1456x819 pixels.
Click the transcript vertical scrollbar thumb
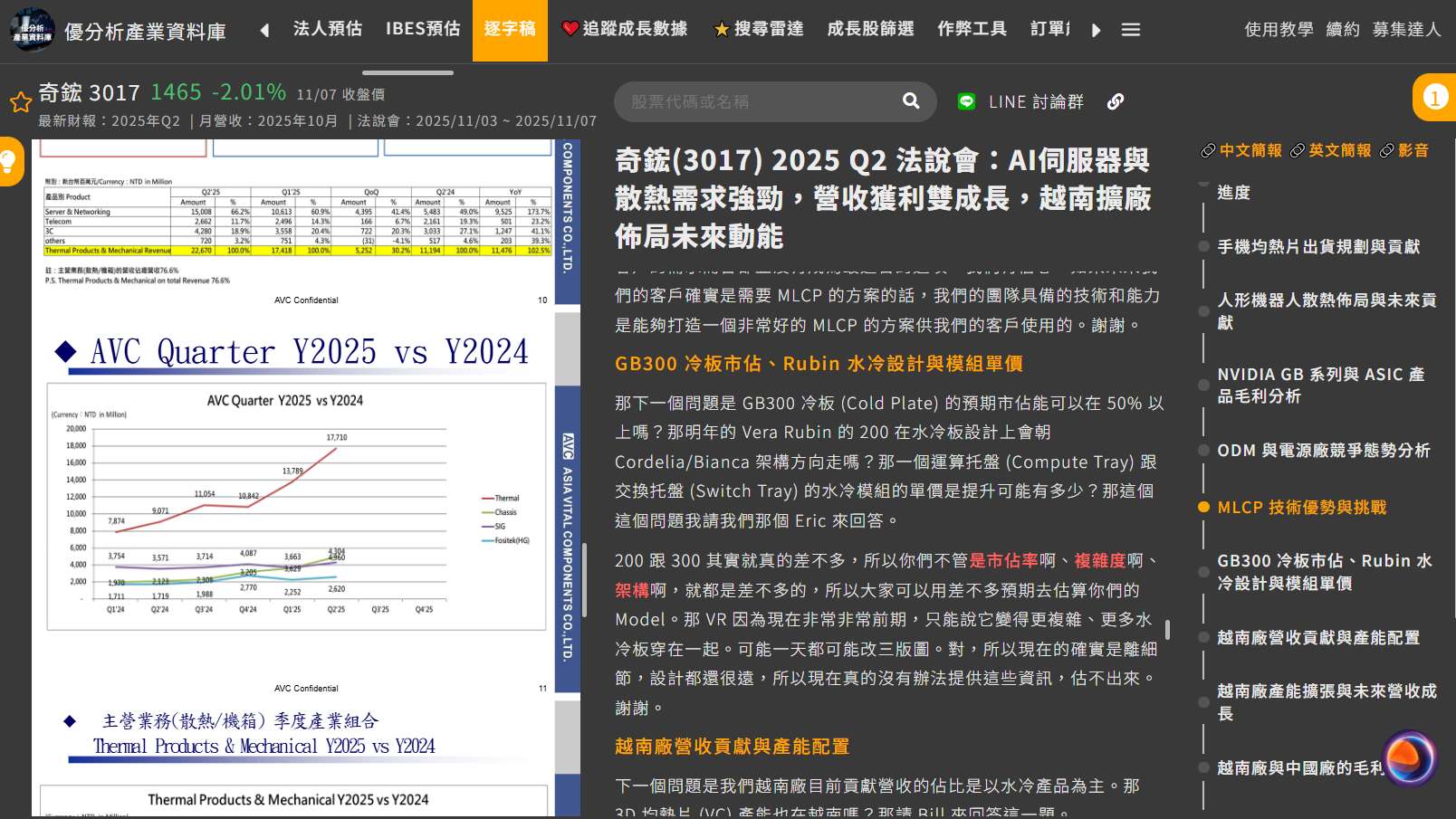click(x=1168, y=629)
